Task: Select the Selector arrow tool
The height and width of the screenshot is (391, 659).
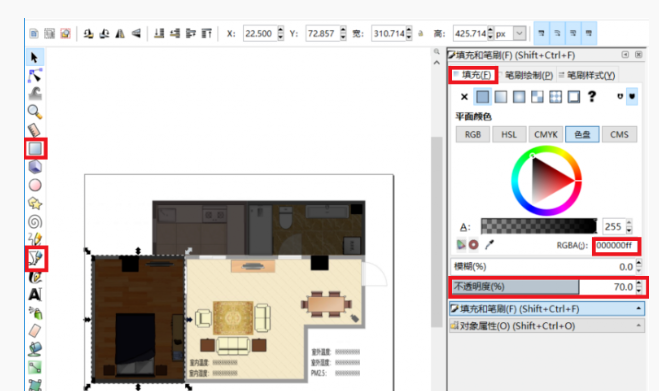Action: 34,57
